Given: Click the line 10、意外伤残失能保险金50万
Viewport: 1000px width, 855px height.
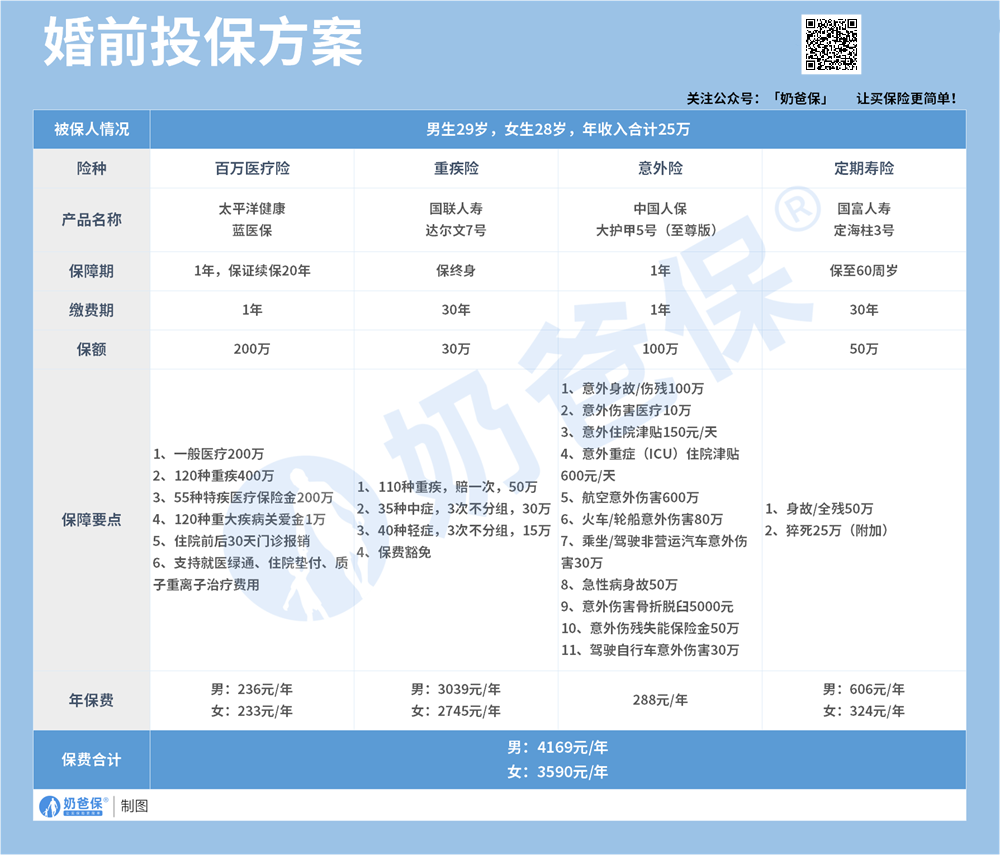Looking at the screenshot, I should (651, 628).
